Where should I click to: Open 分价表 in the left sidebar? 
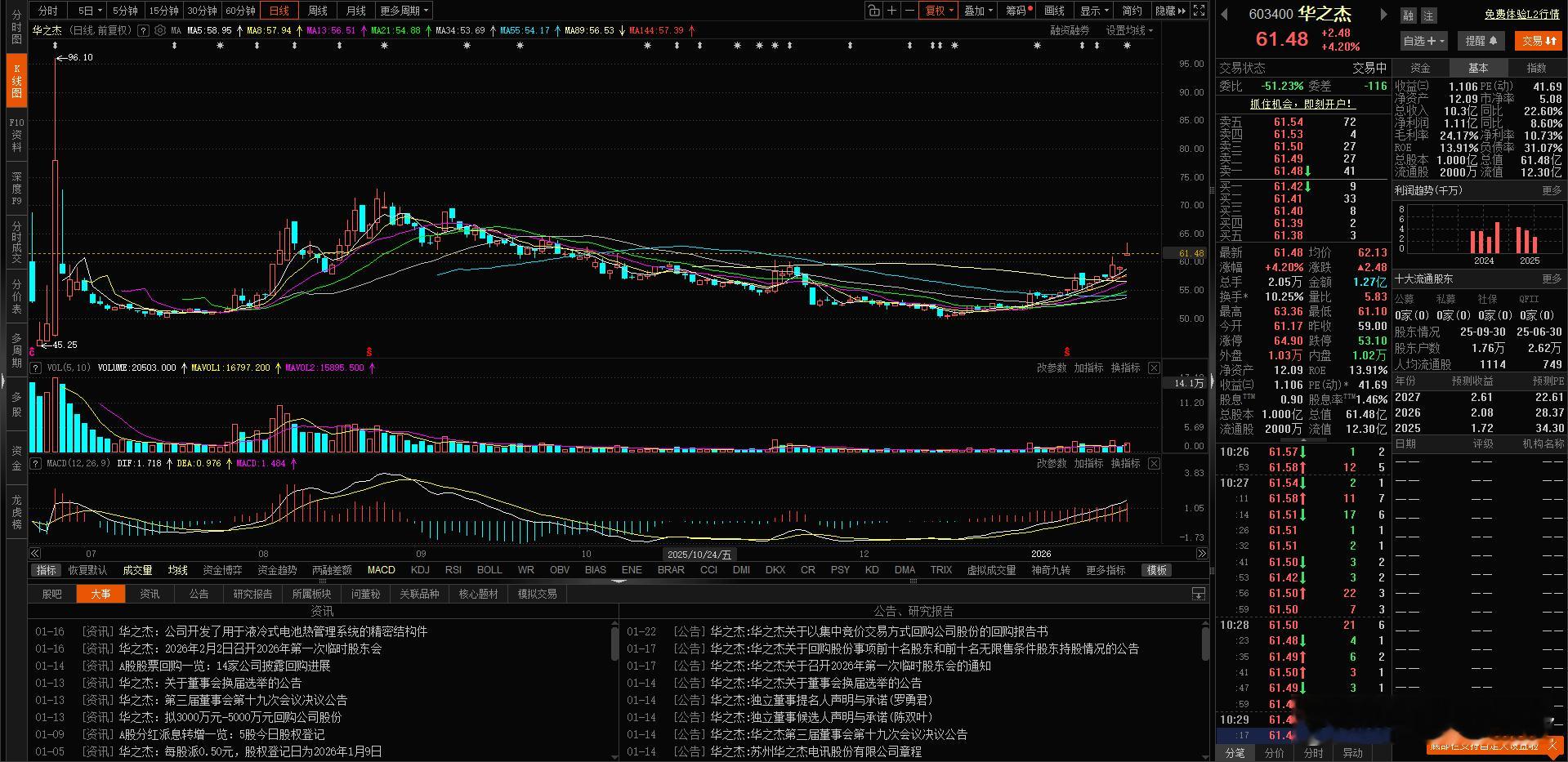16,297
